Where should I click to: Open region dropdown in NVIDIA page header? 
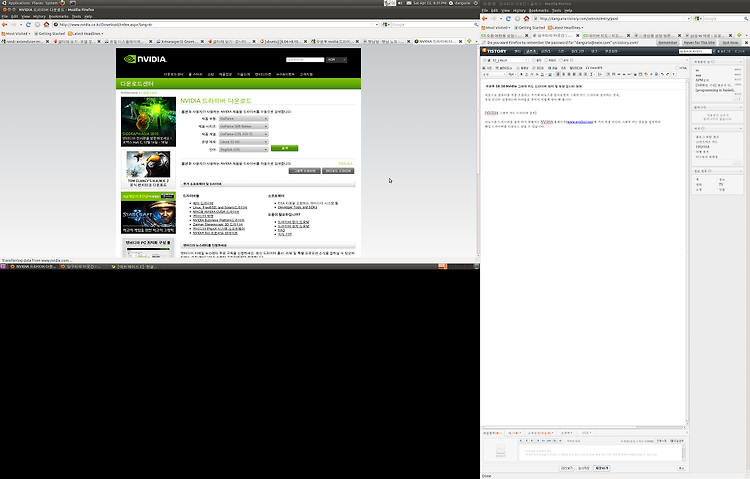[336, 60]
